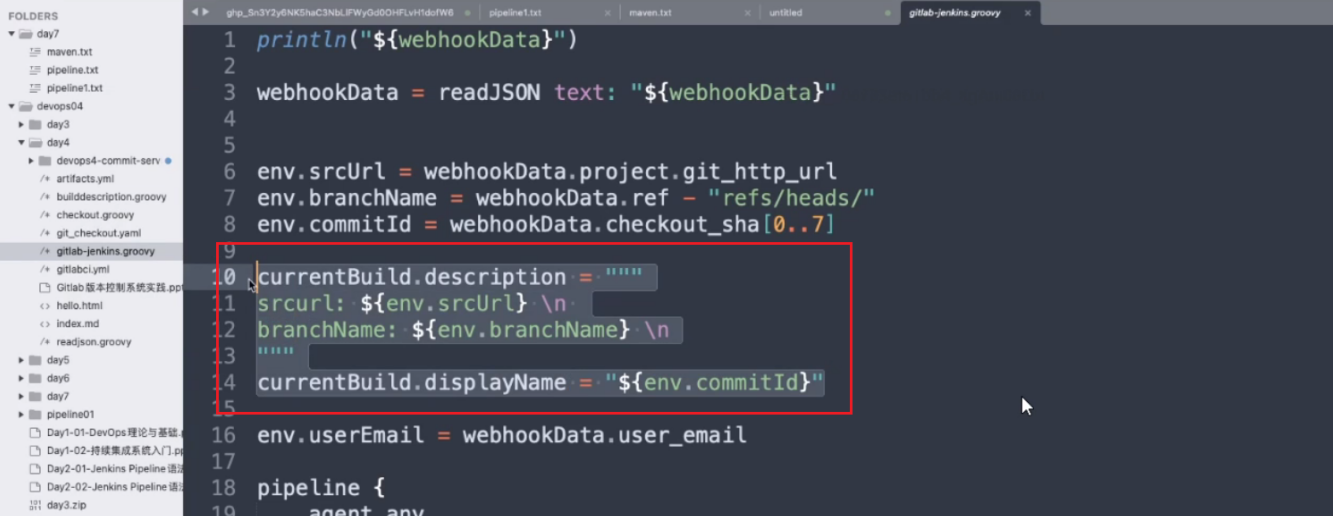Click the tab-scroll right arrow
This screenshot has height=516, width=1333.
pos(205,12)
